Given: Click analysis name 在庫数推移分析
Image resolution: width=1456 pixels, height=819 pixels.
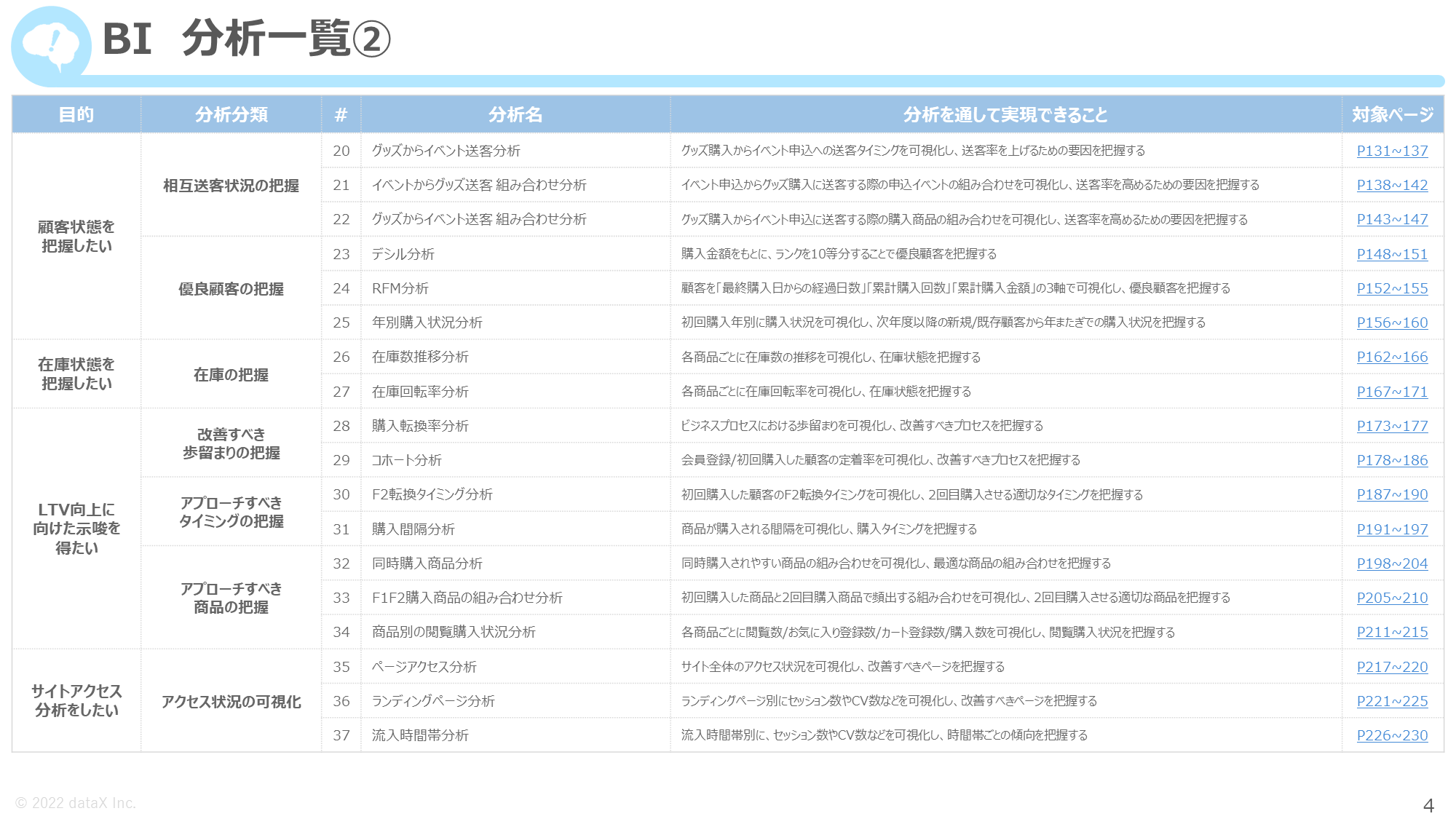Looking at the screenshot, I should point(420,357).
